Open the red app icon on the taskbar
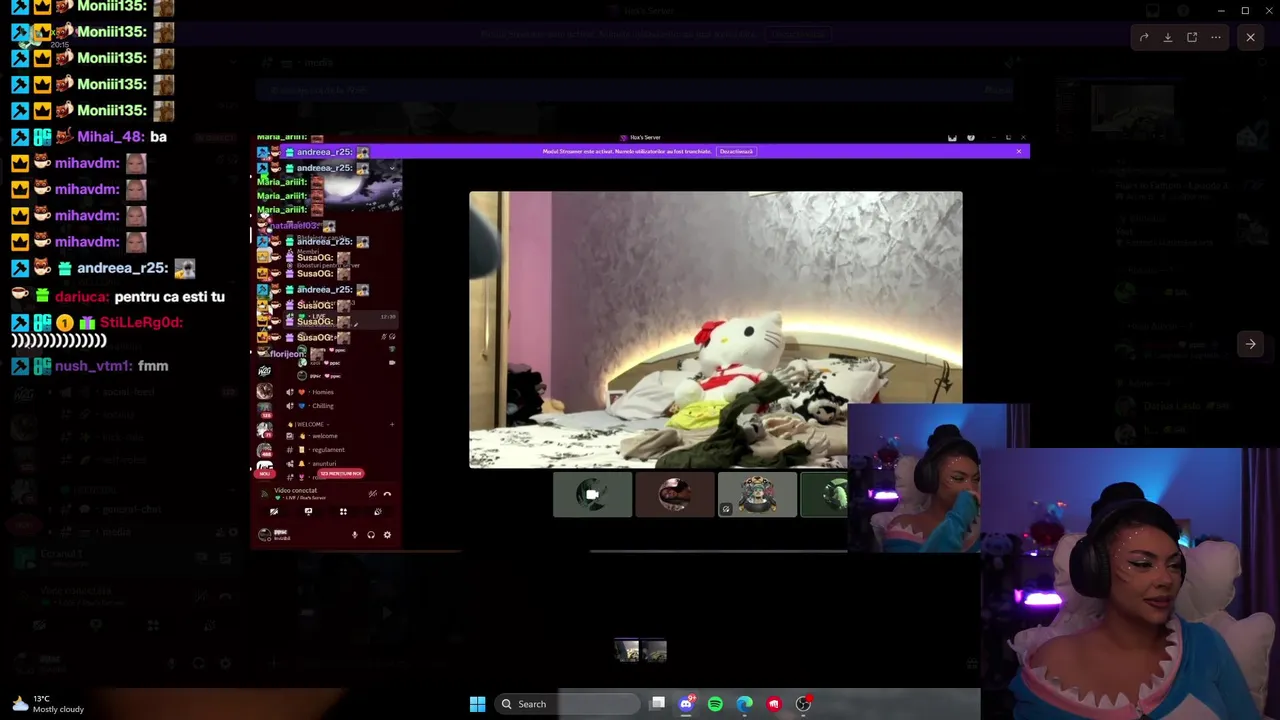1280x720 pixels. (773, 704)
